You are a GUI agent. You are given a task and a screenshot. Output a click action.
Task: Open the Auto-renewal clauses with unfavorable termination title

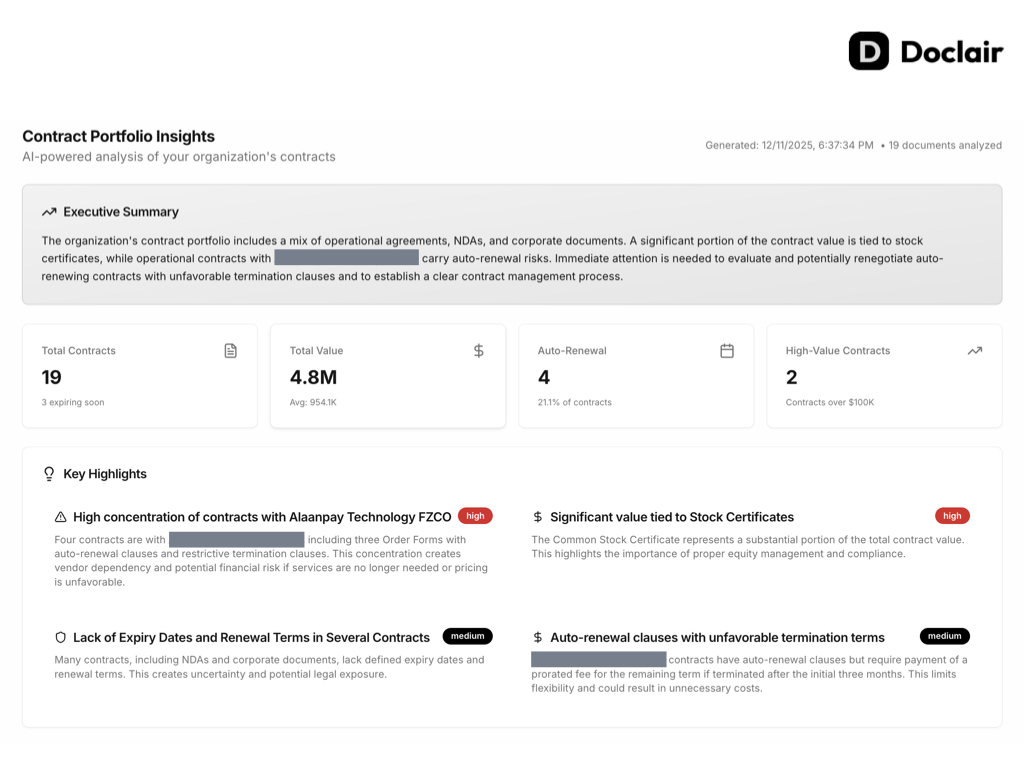tap(718, 637)
